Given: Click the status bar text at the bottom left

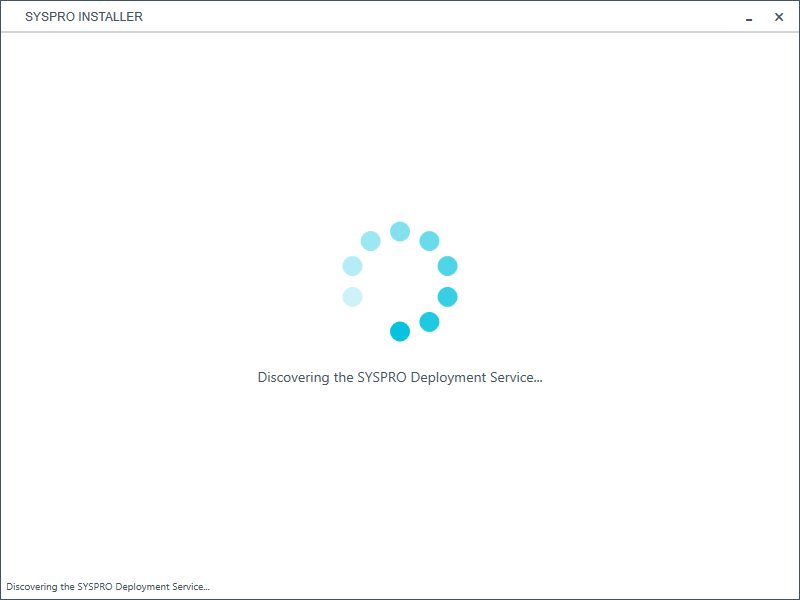Looking at the screenshot, I should 108,587.
